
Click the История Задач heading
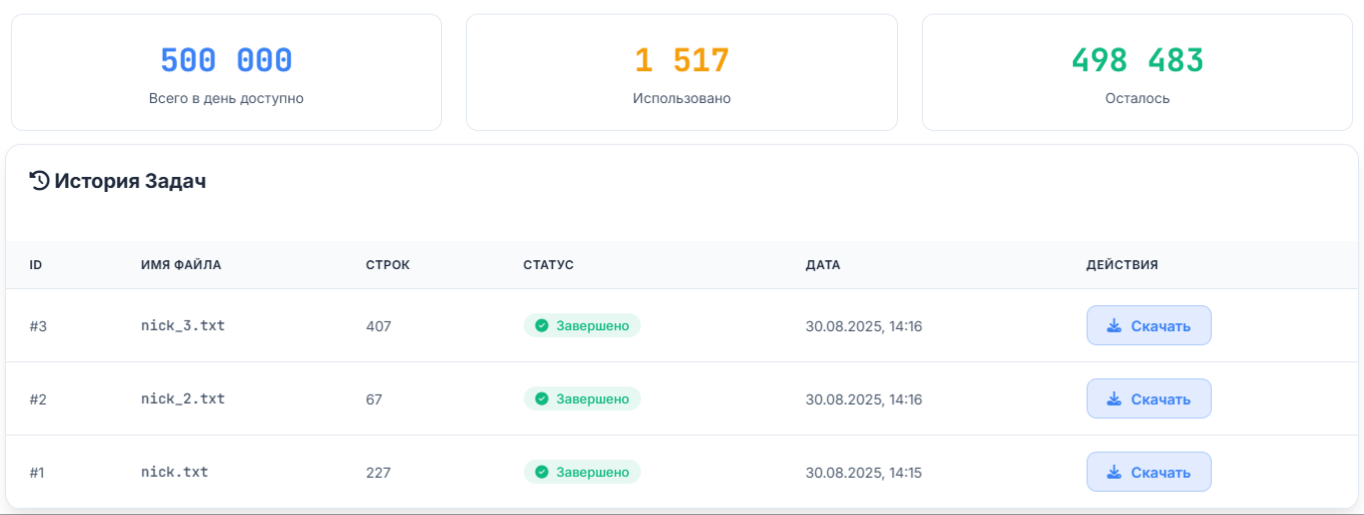tap(130, 181)
